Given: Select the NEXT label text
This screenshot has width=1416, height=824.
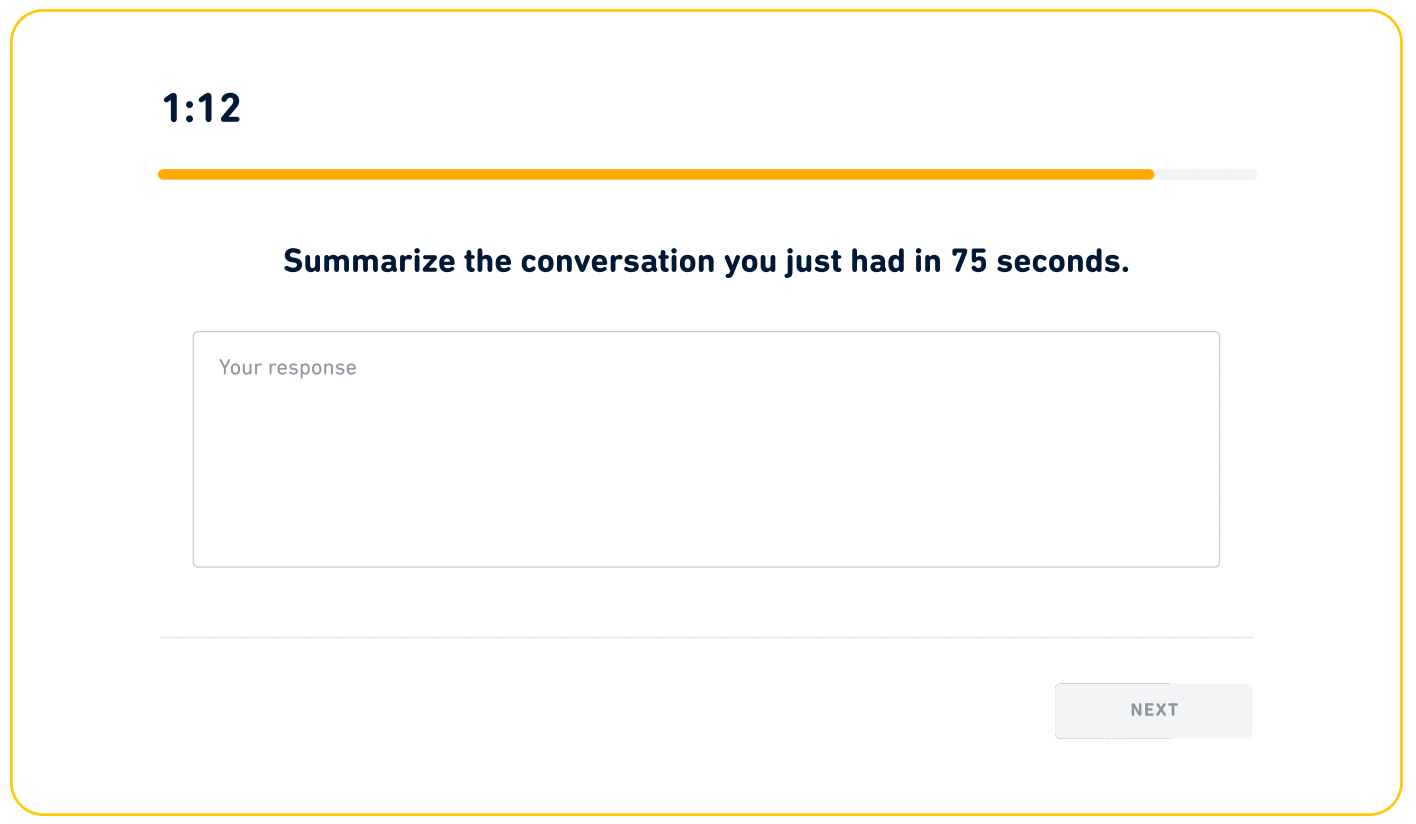Looking at the screenshot, I should [x=1153, y=710].
